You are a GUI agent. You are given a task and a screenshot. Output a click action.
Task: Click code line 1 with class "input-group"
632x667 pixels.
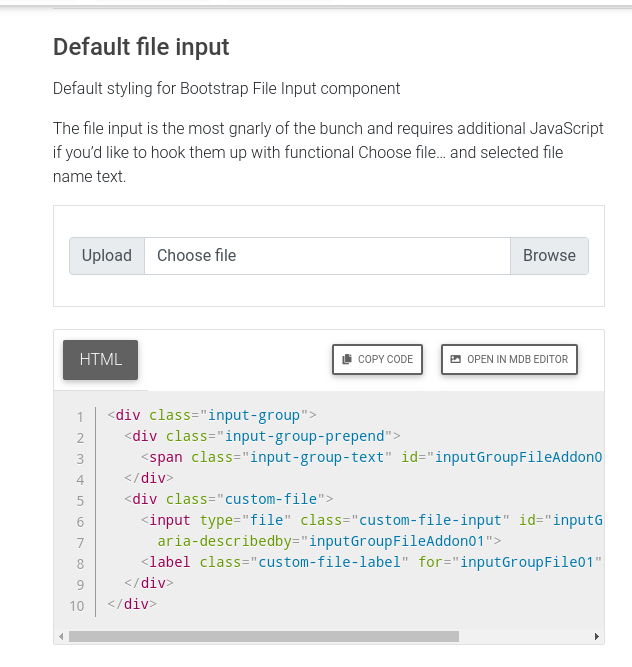[x=212, y=415]
